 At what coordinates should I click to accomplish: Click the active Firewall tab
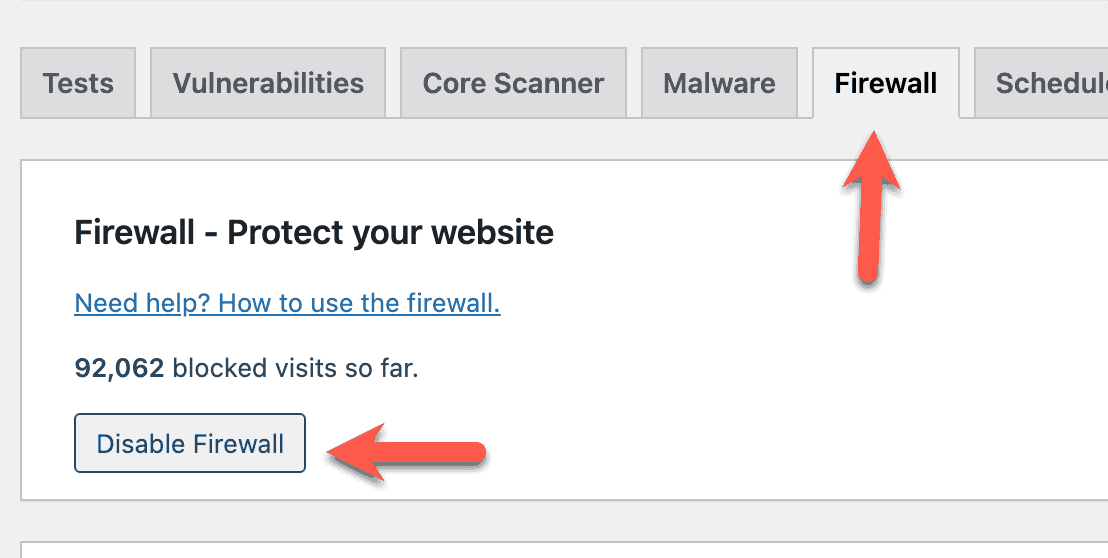(x=886, y=83)
